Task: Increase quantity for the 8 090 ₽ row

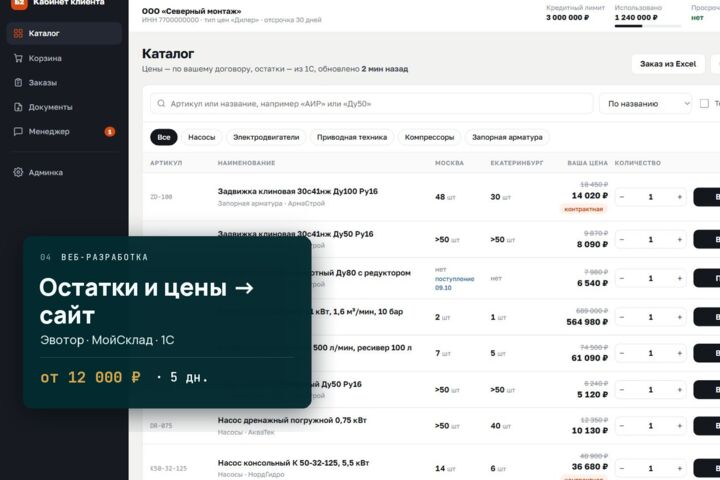Action: 680,239
